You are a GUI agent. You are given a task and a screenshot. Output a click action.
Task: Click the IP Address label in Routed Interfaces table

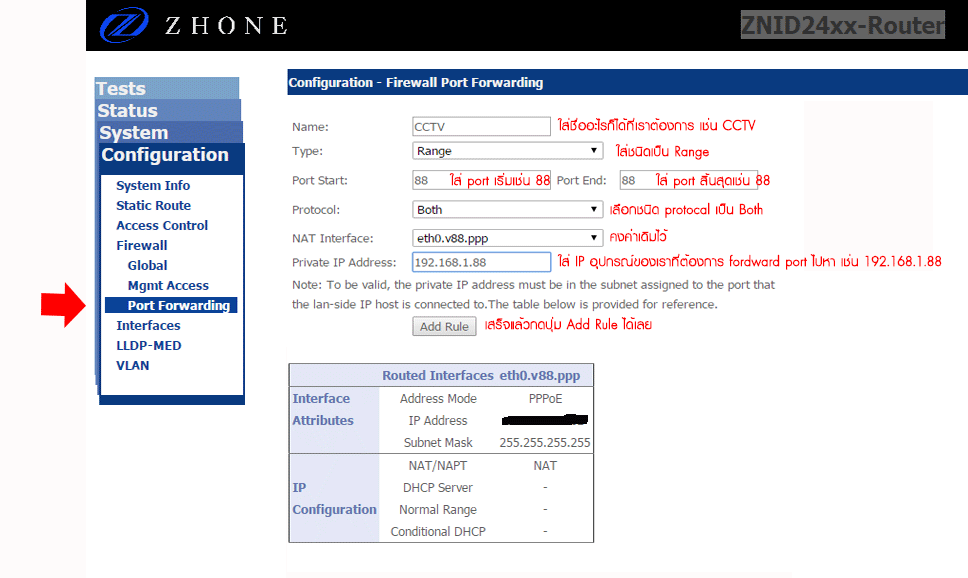(x=438, y=421)
